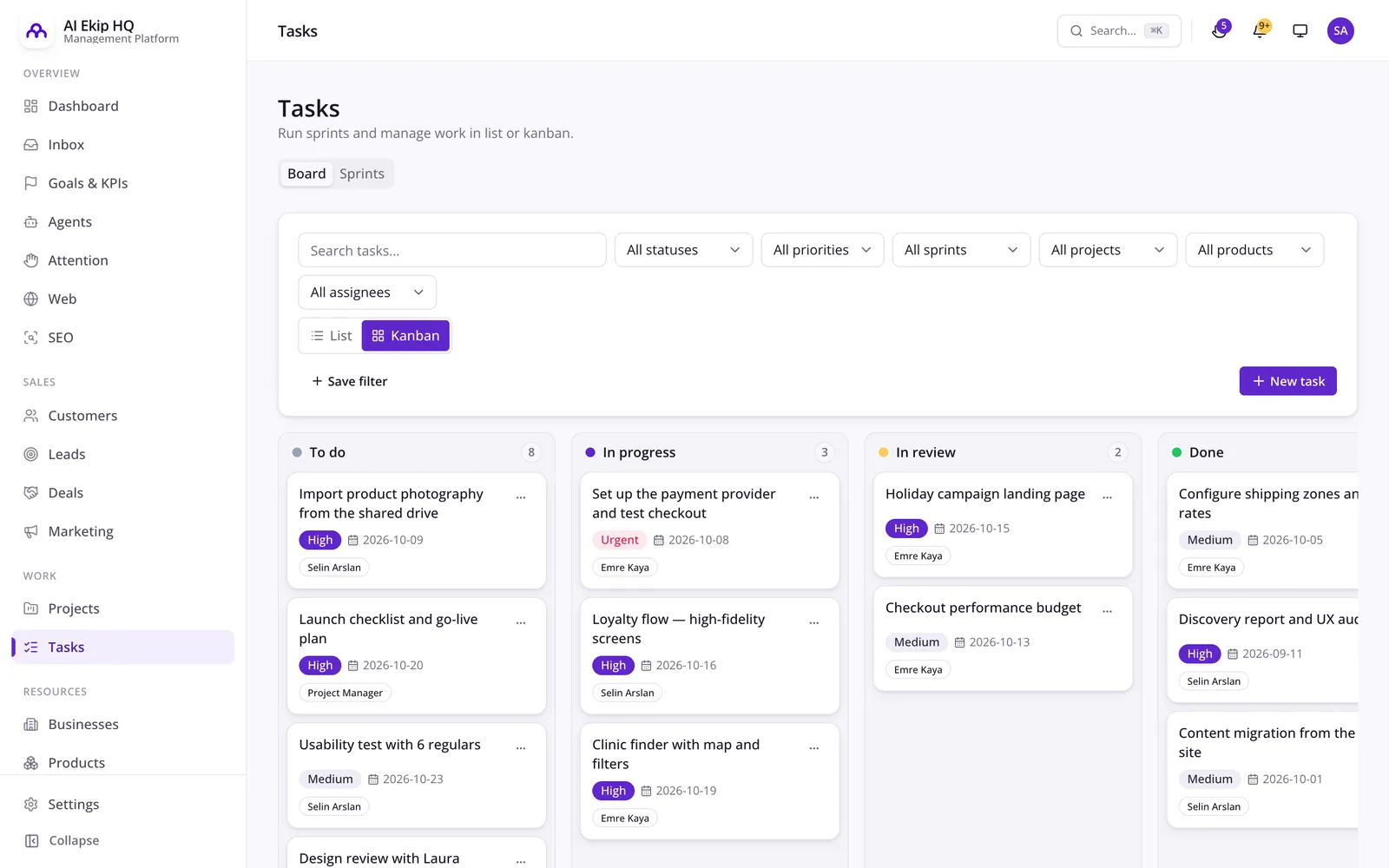Click the monitor display icon in header
The height and width of the screenshot is (868, 1389).
pos(1300,30)
